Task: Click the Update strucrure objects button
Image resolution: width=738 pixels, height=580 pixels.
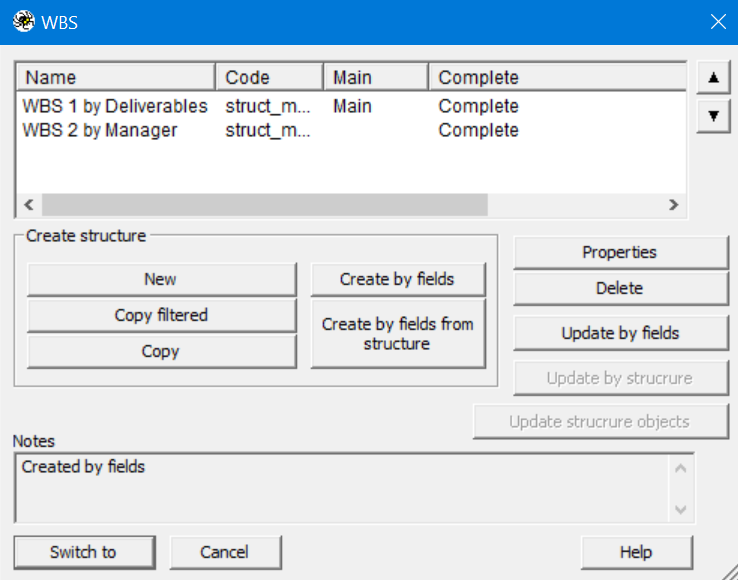Action: (x=601, y=422)
